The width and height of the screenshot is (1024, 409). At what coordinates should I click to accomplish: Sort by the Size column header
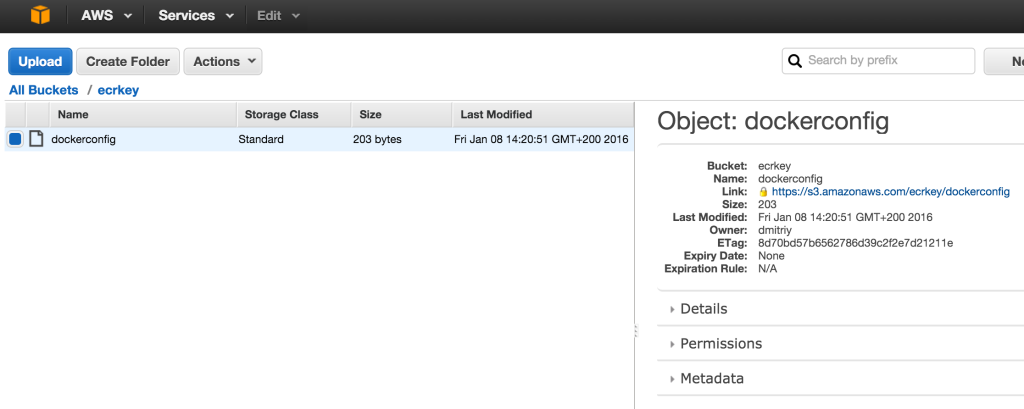(401, 114)
